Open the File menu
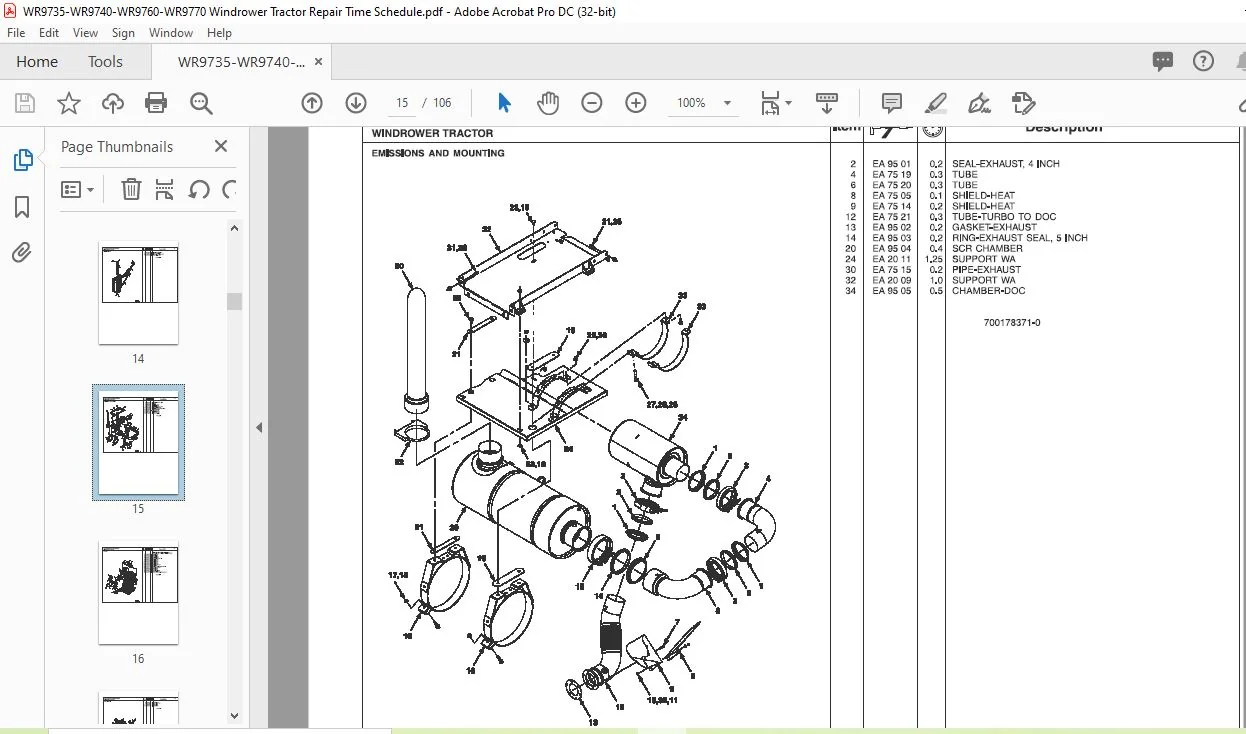This screenshot has height=734, width=1246. point(17,33)
